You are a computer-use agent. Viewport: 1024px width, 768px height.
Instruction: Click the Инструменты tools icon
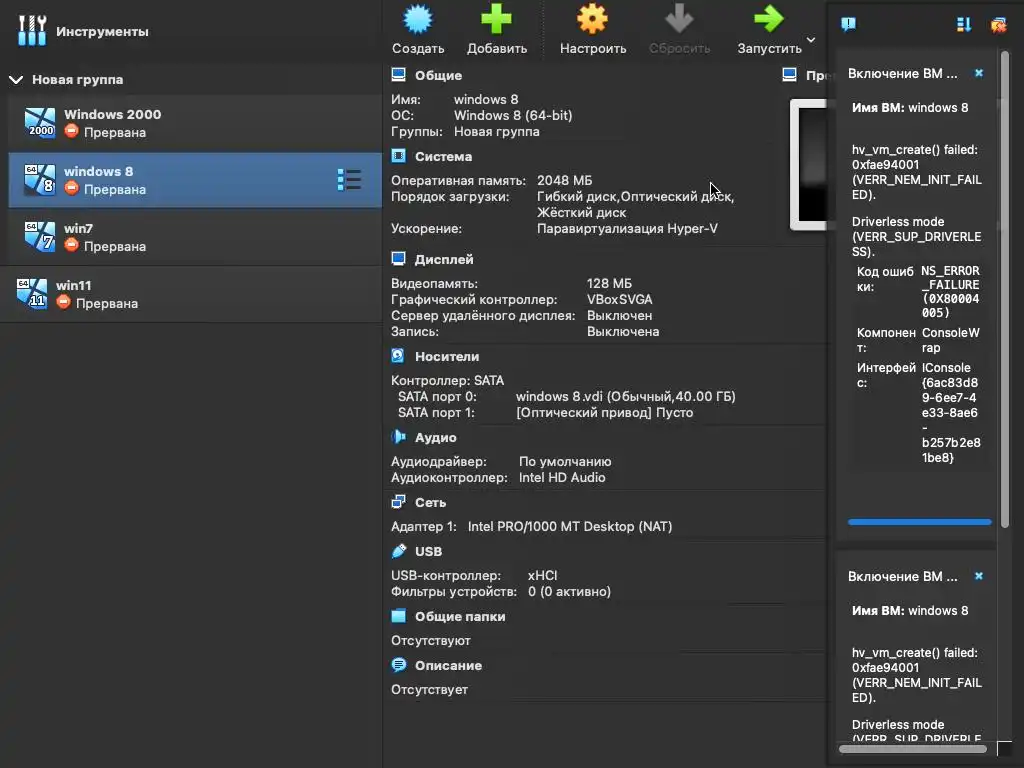click(x=32, y=31)
